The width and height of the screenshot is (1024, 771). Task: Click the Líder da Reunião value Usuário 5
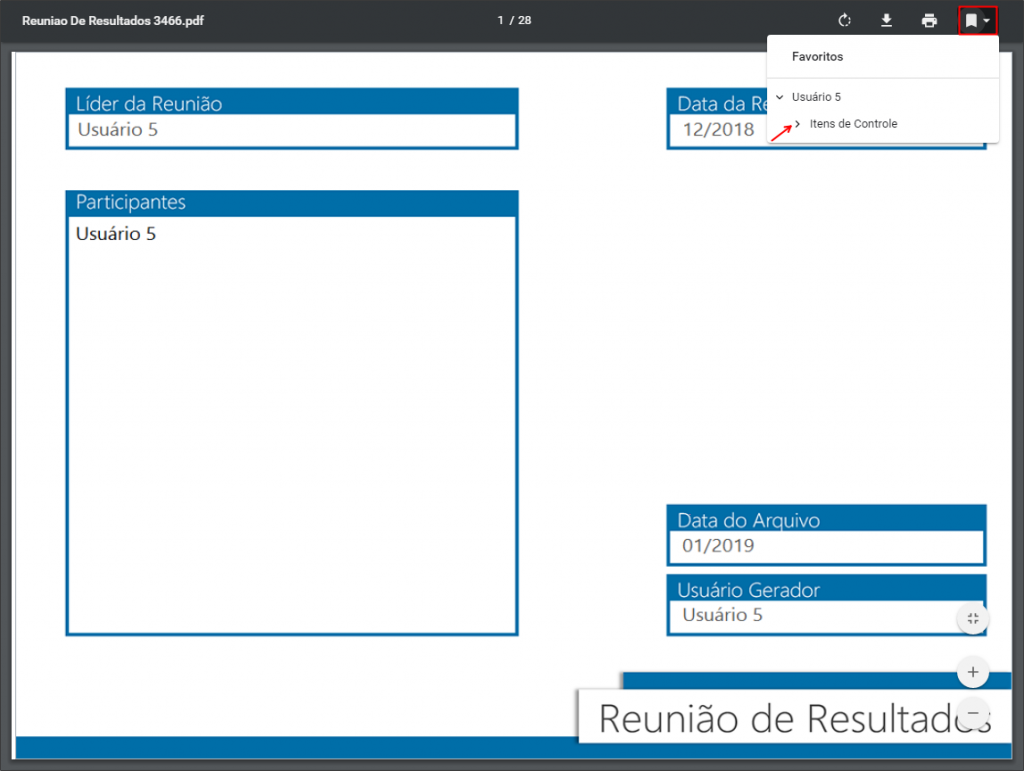coord(118,130)
